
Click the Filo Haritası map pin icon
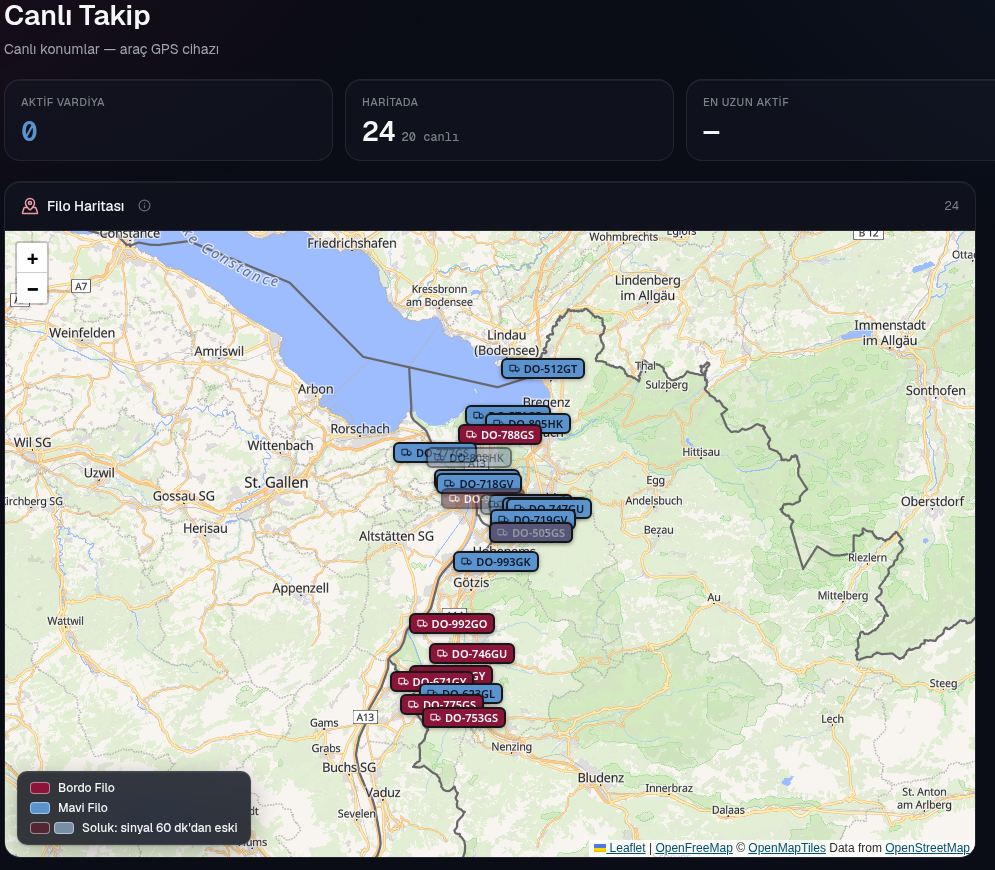[30, 206]
